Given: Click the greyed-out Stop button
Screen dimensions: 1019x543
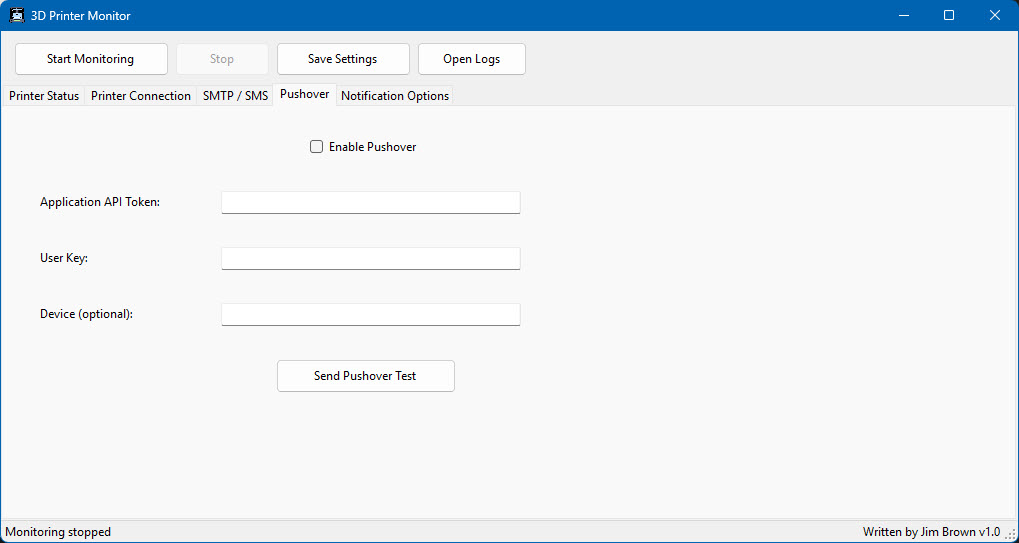Looking at the screenshot, I should [x=222, y=59].
